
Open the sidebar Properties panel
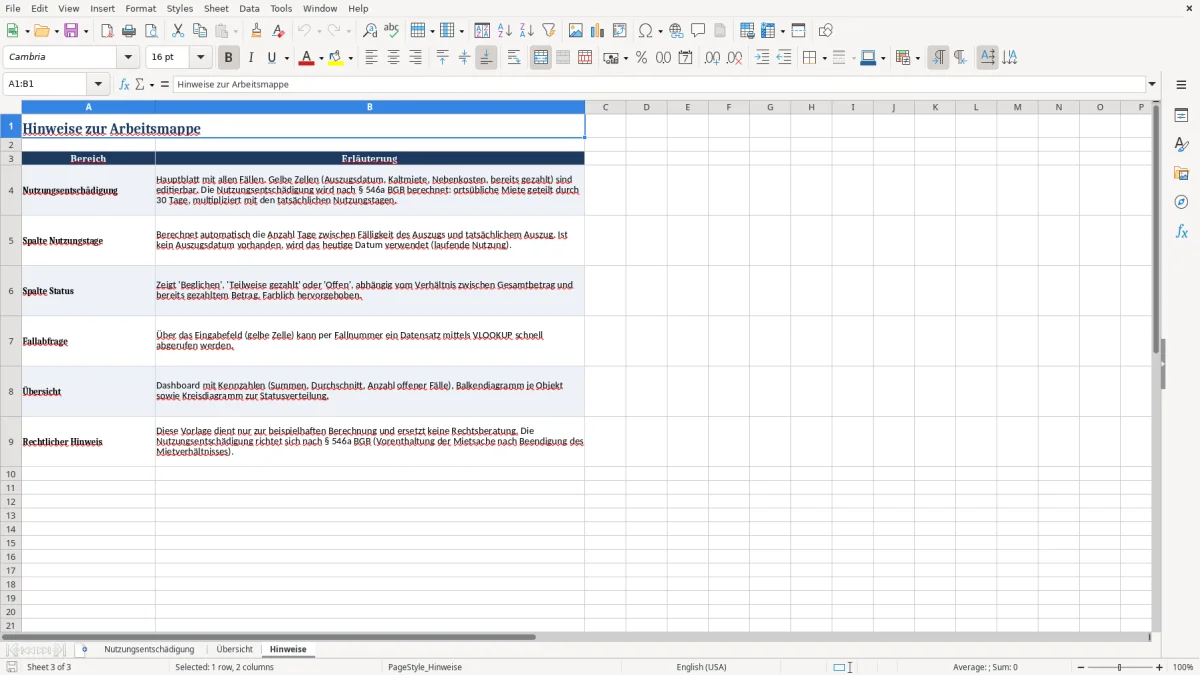point(1181,116)
